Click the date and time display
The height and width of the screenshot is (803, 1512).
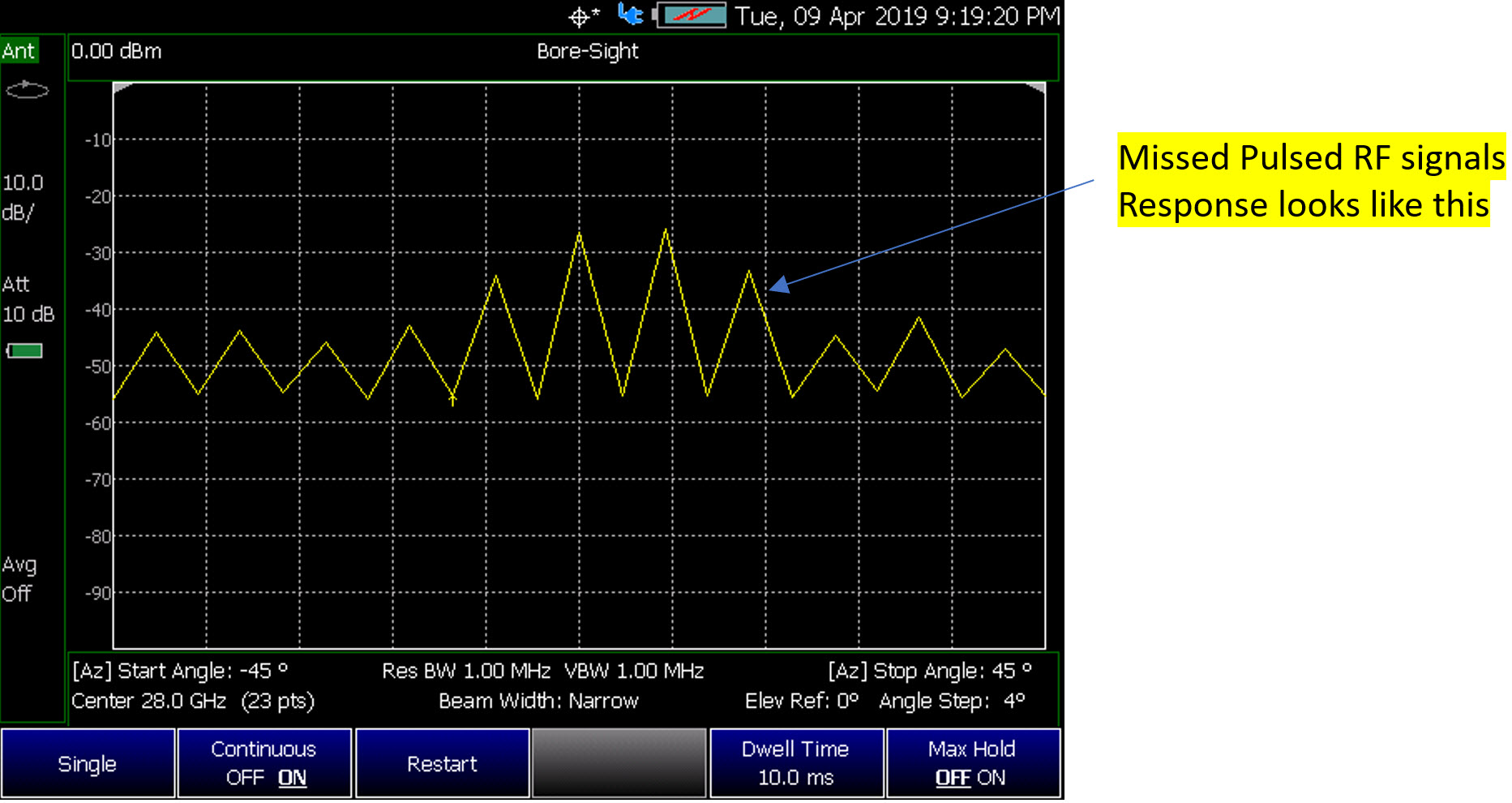coord(897,16)
